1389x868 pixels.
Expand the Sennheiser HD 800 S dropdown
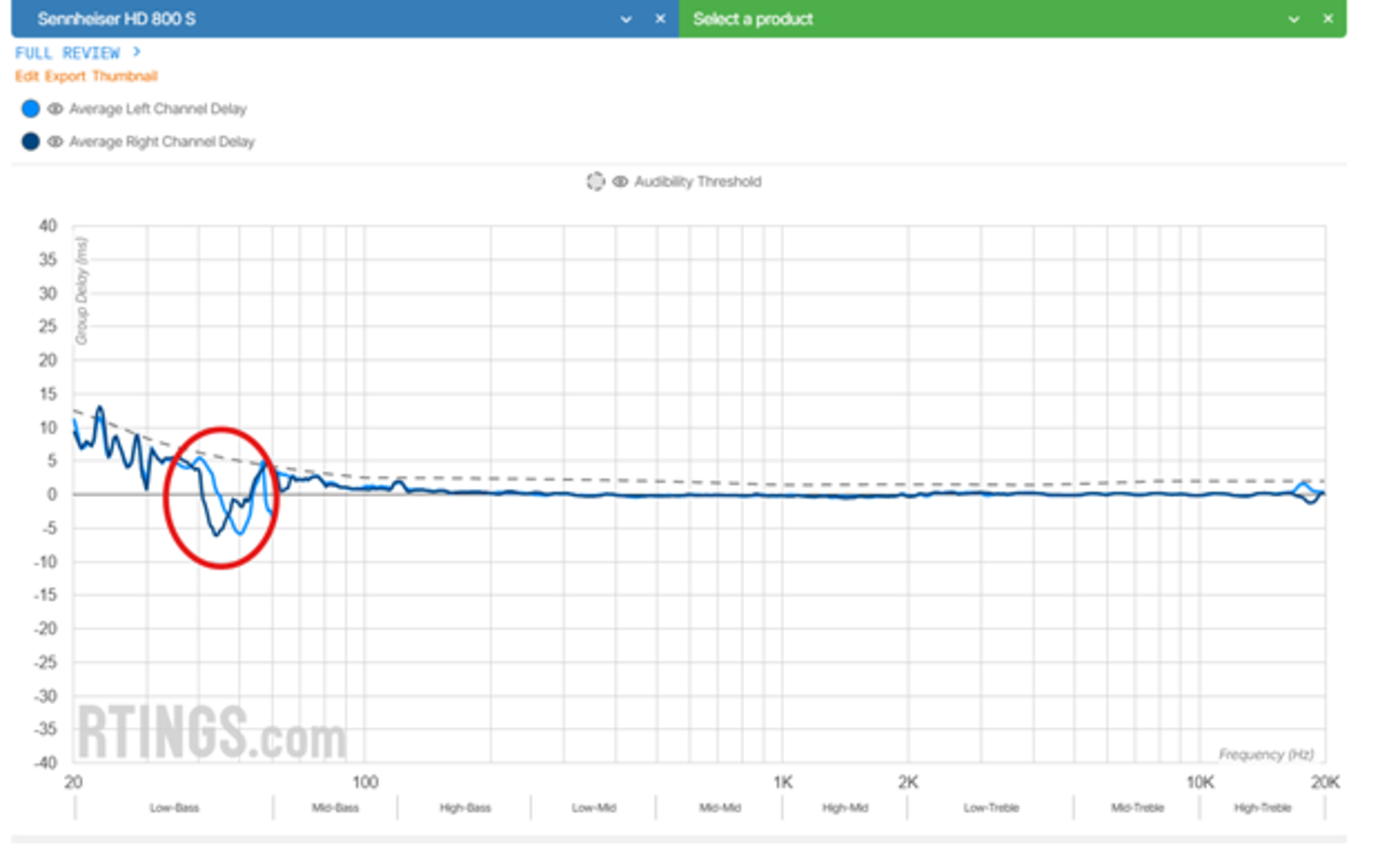(x=626, y=19)
